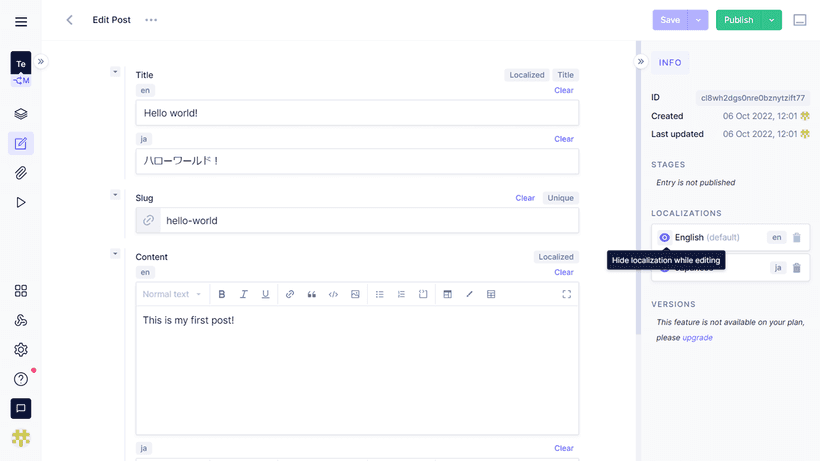Click the Unique tag on Slug
Image resolution: width=820 pixels, height=461 pixels.
click(561, 198)
